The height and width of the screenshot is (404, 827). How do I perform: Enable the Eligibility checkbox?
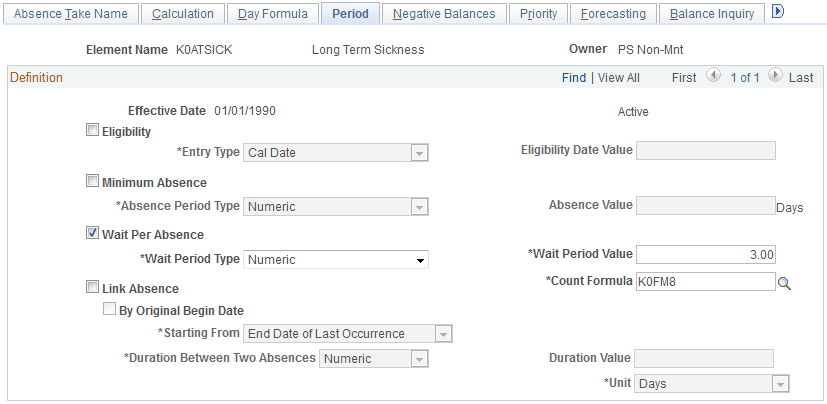coord(93,130)
